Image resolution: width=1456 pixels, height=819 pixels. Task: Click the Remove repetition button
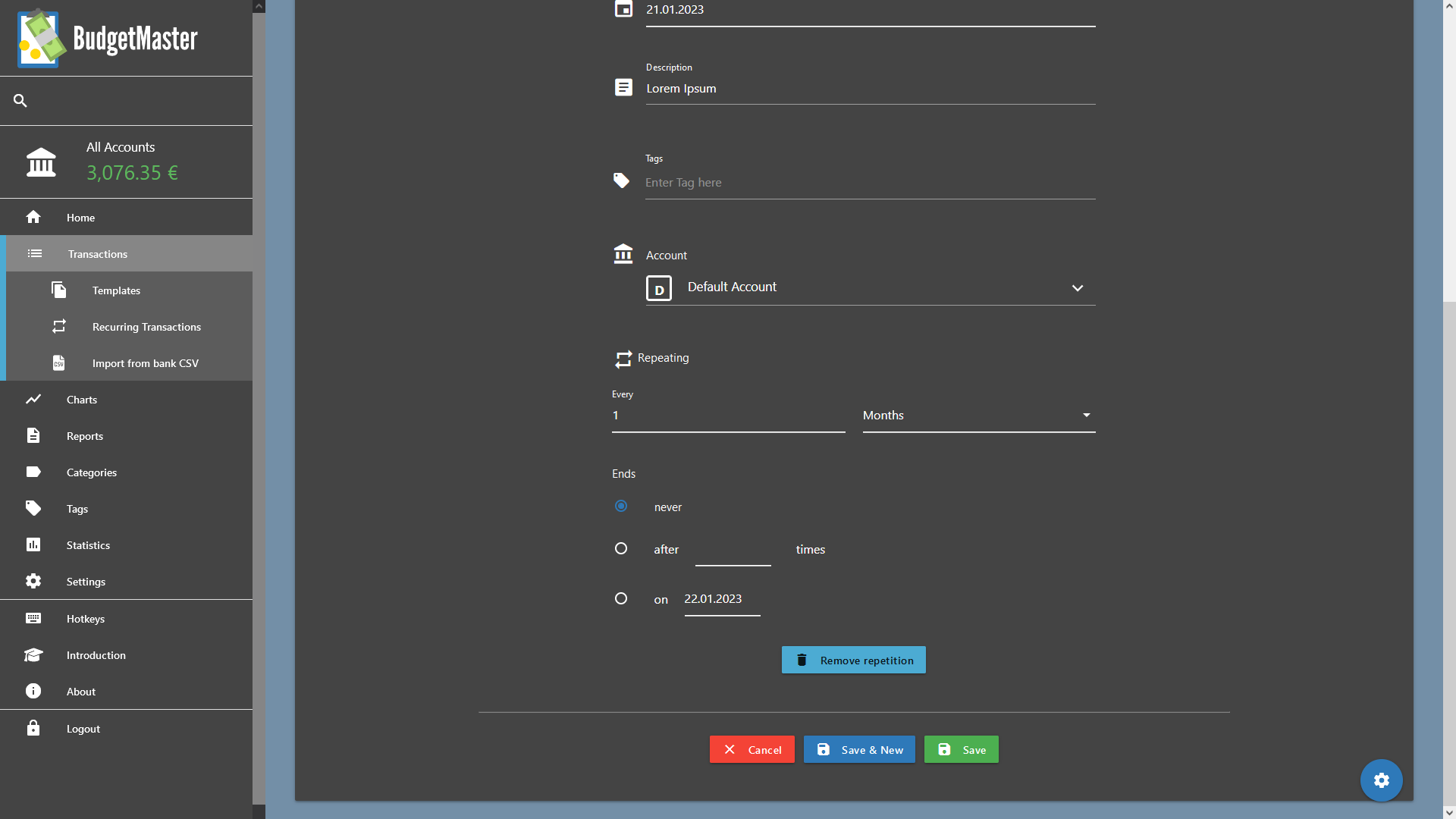point(854,660)
